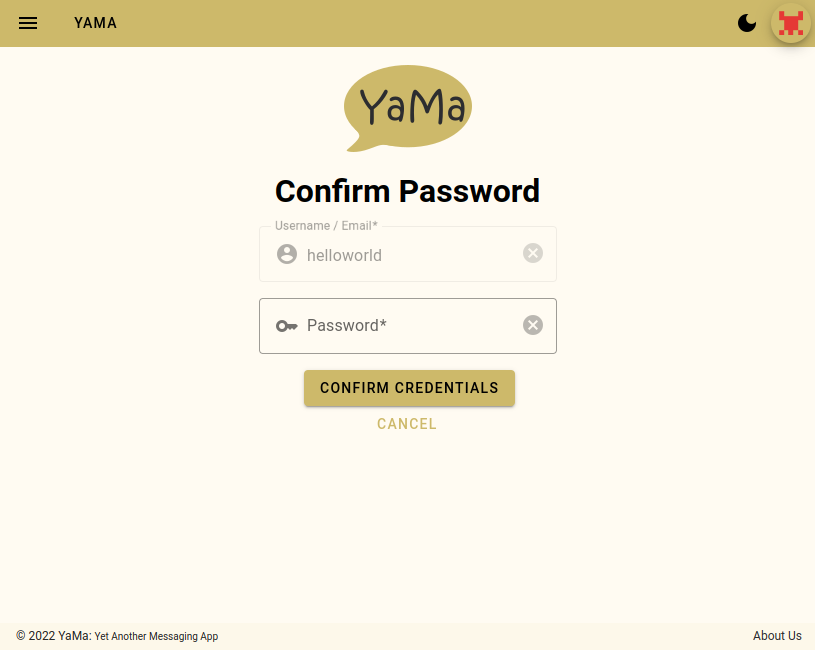Click the account person icon in the username field

point(287,254)
